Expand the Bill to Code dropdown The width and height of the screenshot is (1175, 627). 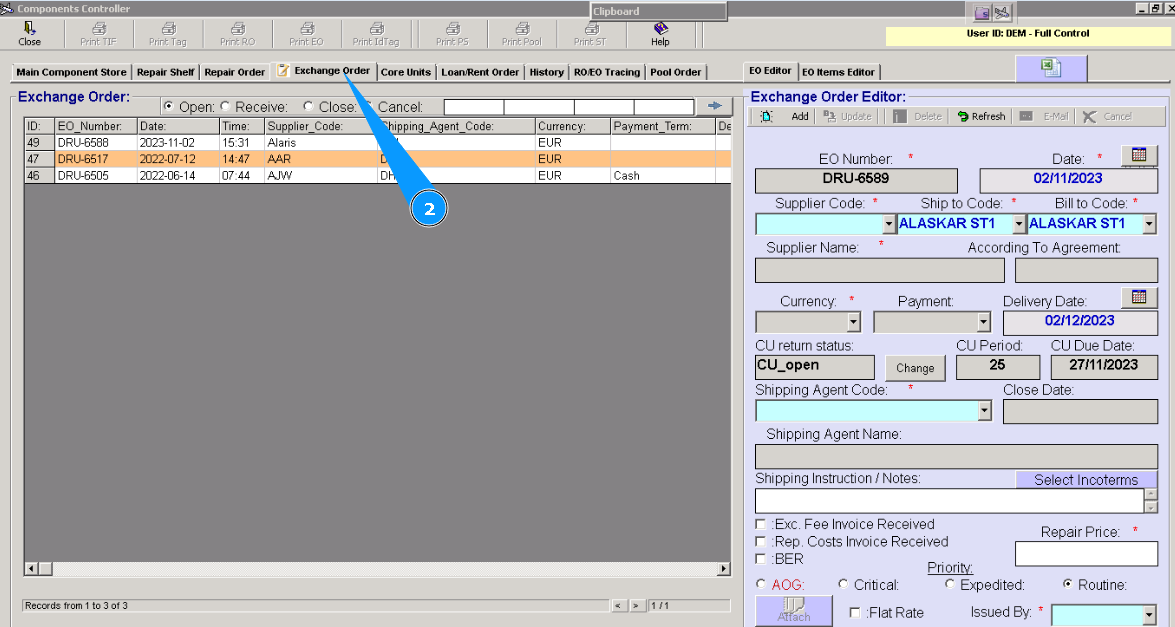click(1150, 224)
